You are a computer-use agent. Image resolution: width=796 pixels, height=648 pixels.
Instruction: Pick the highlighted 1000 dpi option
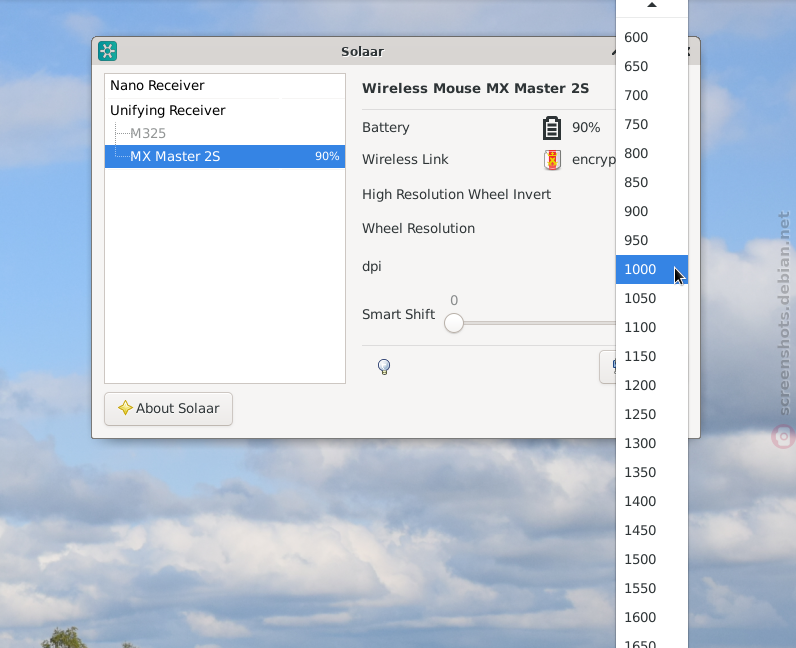(x=652, y=270)
